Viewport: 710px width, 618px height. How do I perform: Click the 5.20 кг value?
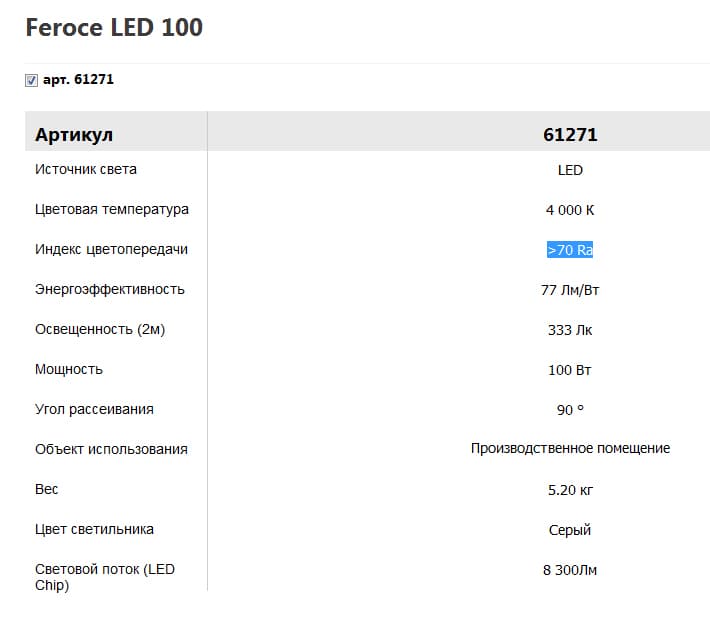[x=570, y=490]
